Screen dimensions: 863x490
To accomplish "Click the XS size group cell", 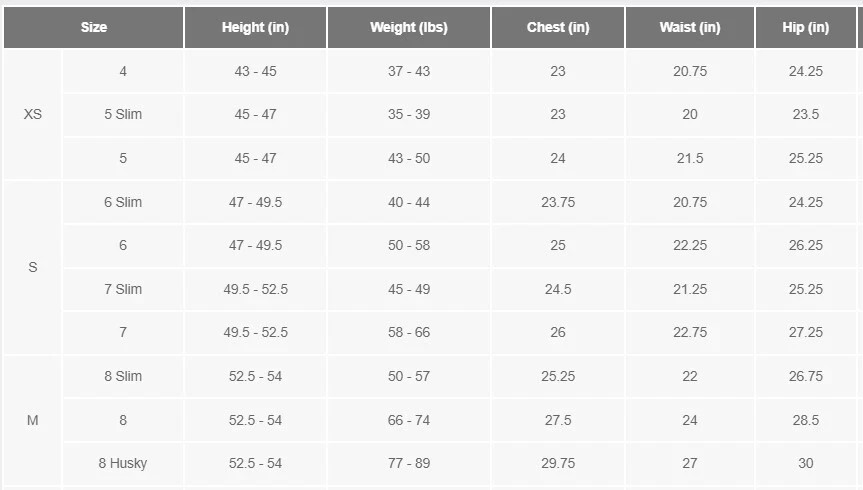I will pos(33,115).
